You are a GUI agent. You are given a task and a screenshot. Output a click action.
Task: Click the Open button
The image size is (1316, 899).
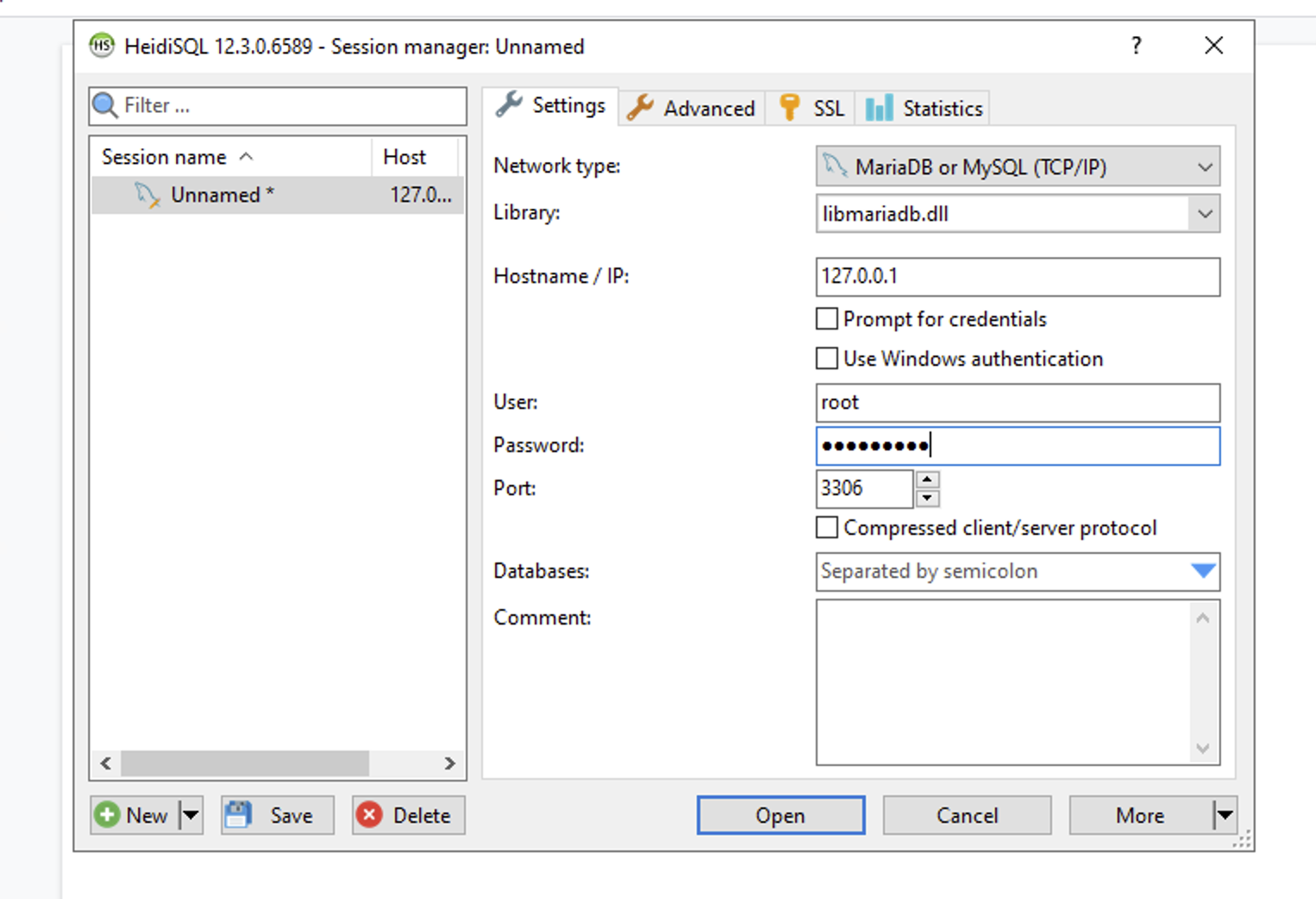[780, 814]
